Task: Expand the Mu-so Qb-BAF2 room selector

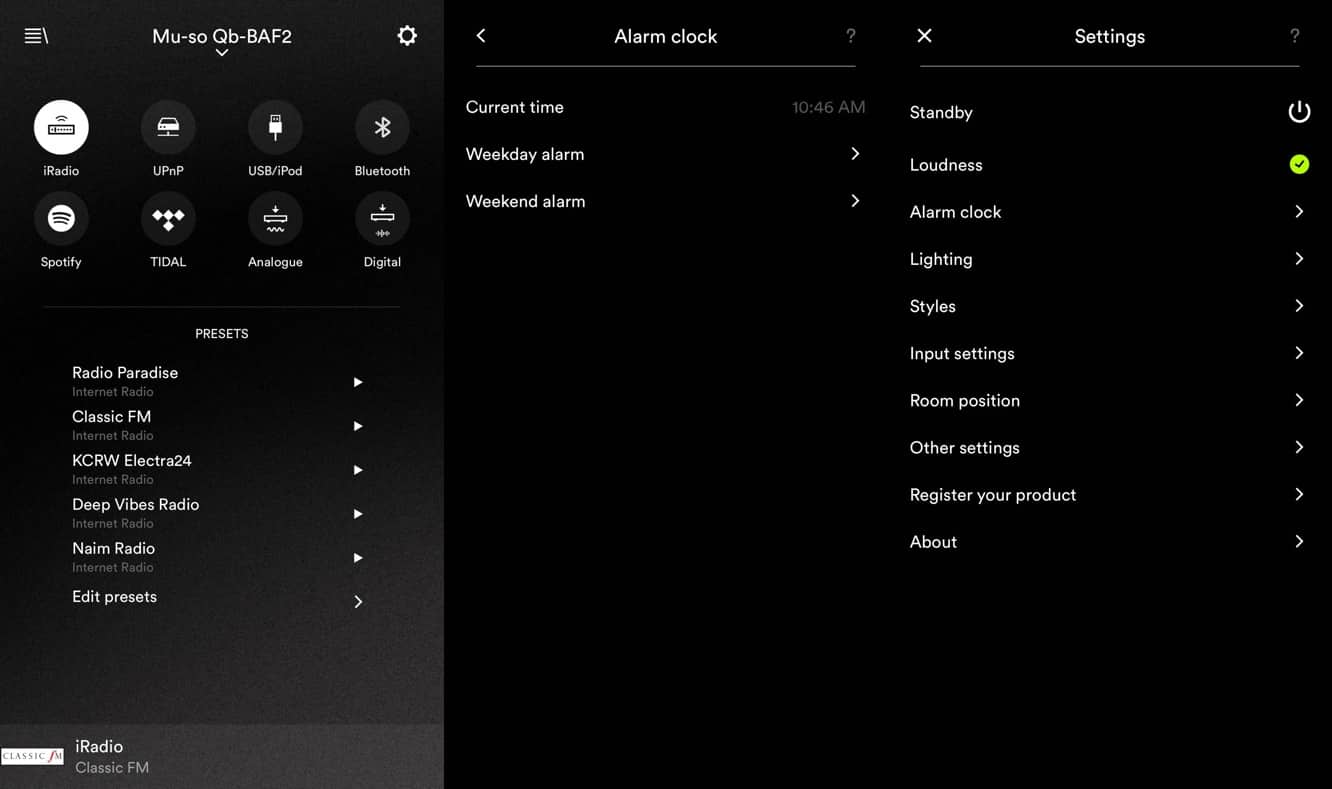Action: click(x=222, y=53)
